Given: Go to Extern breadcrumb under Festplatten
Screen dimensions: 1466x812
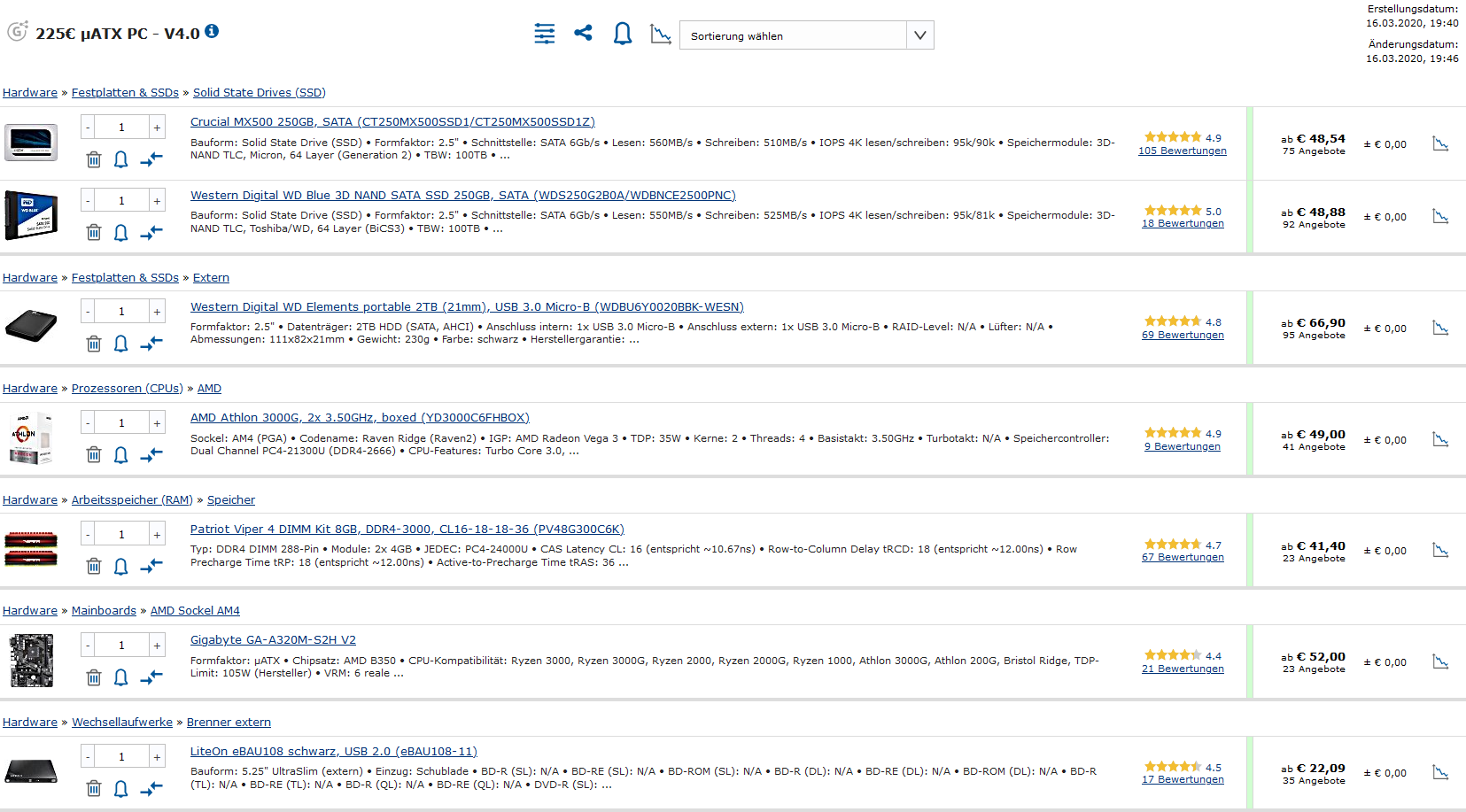Looking at the screenshot, I should (211, 278).
